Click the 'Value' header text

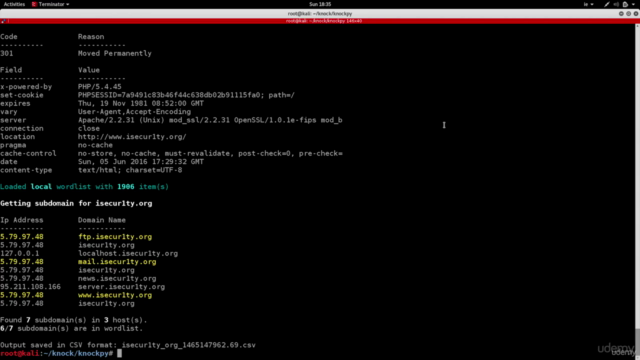[89, 70]
